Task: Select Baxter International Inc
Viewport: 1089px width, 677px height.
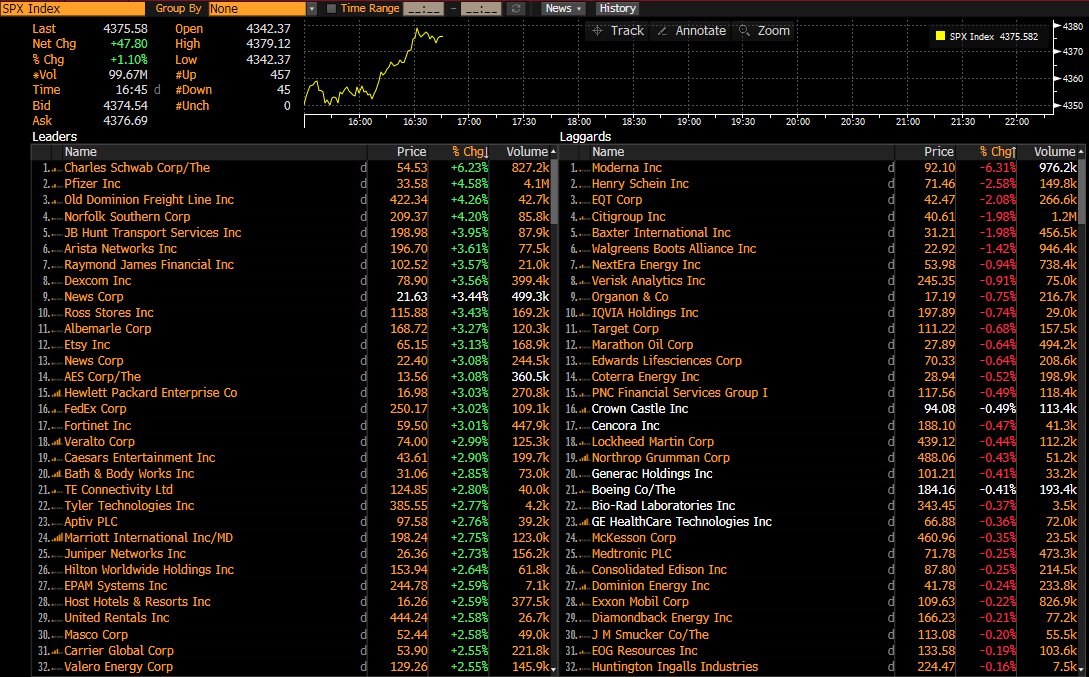Action: [661, 233]
